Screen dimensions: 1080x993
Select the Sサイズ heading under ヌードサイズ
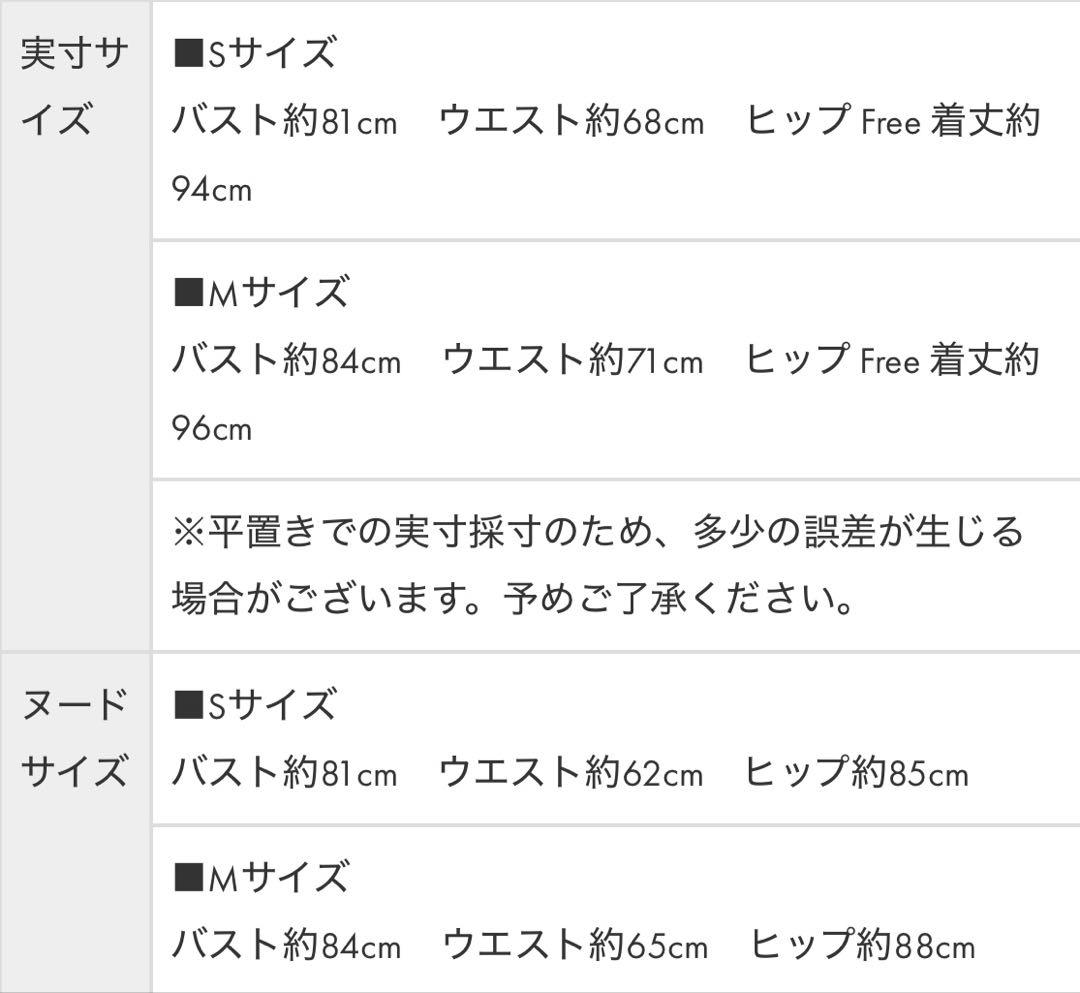[255, 705]
